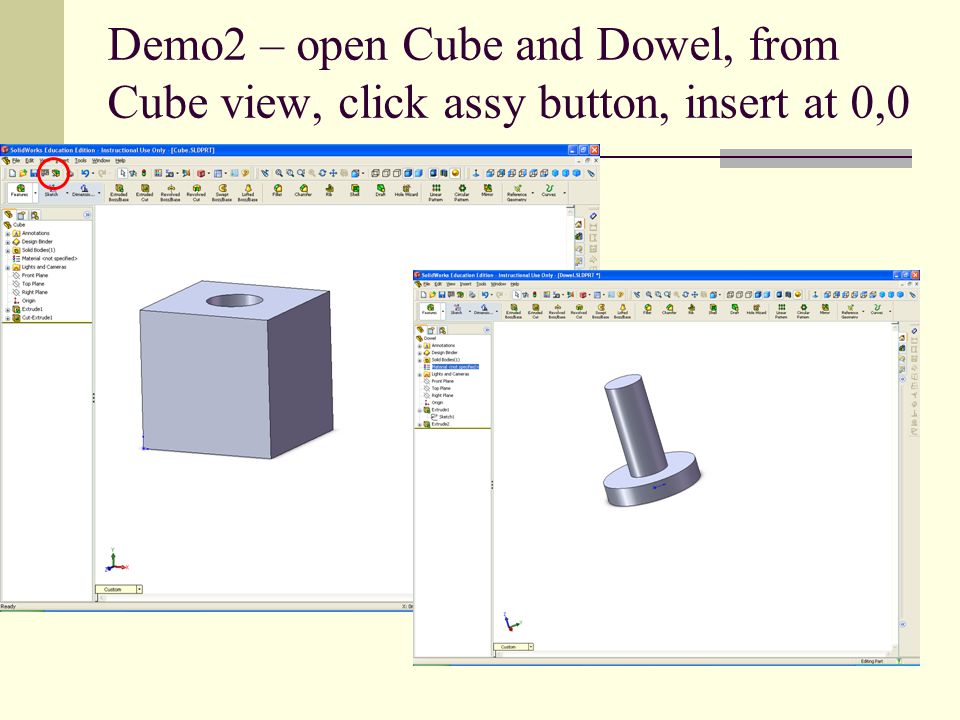Viewport: 960px width, 720px height.
Task: Select Fillet tool in Dowel window
Action: 648,309
